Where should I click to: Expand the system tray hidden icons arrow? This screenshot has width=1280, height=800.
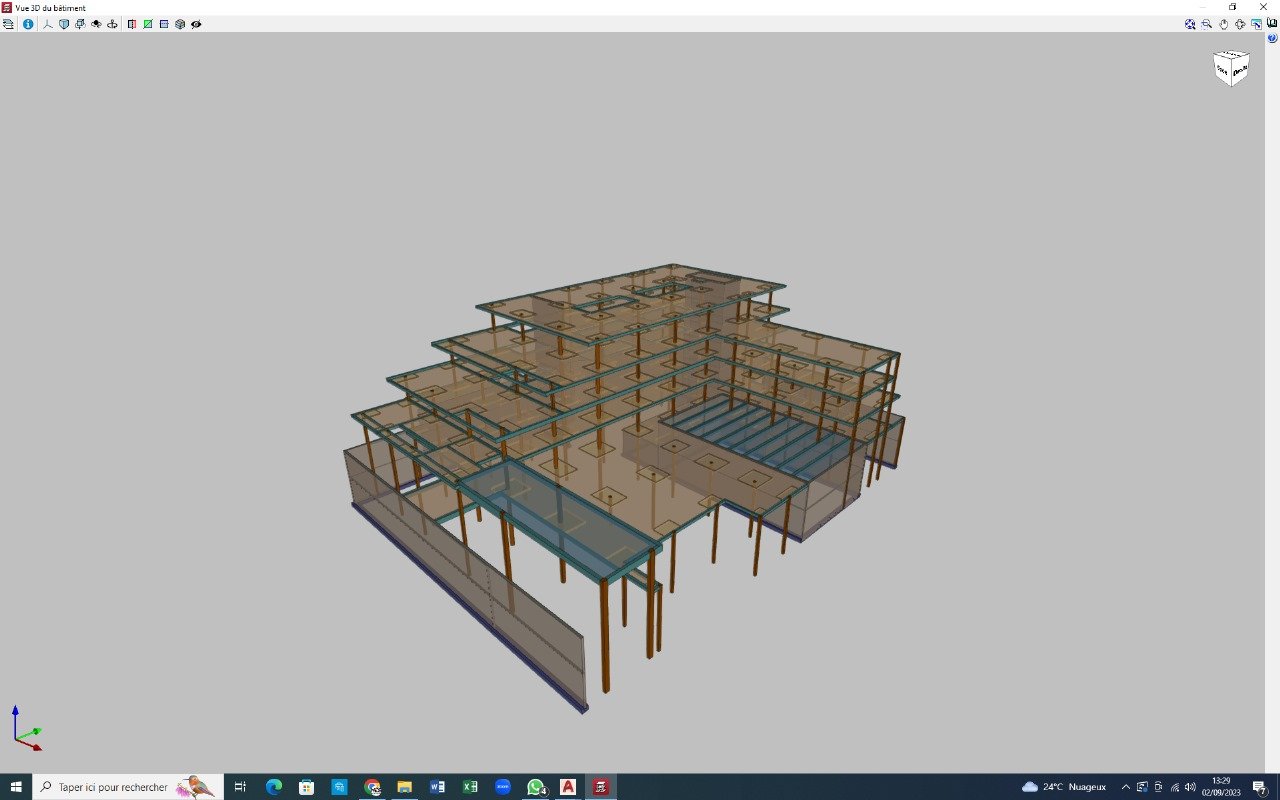click(1125, 787)
